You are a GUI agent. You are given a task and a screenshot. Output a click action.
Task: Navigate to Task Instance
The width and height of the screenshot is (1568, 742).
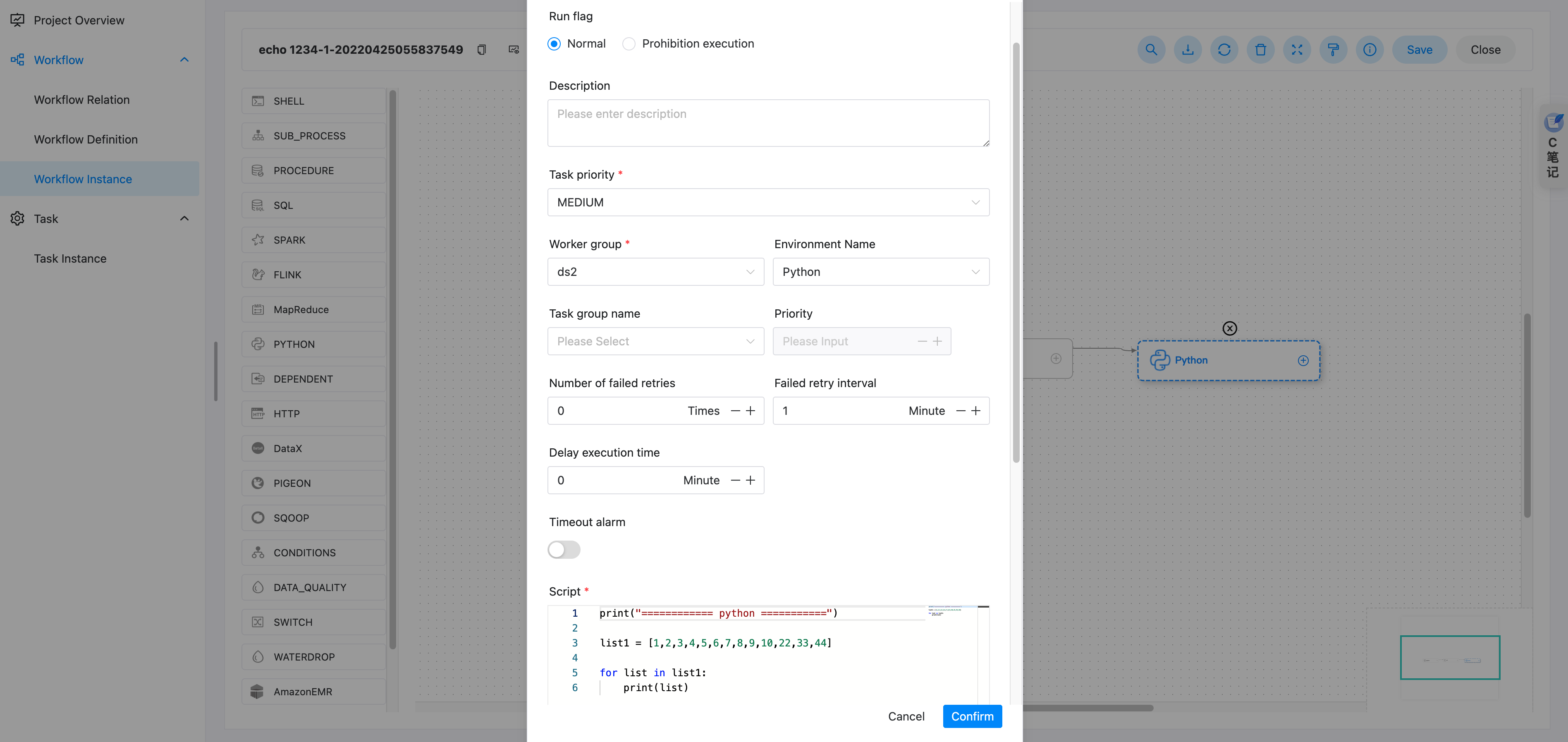(x=70, y=258)
